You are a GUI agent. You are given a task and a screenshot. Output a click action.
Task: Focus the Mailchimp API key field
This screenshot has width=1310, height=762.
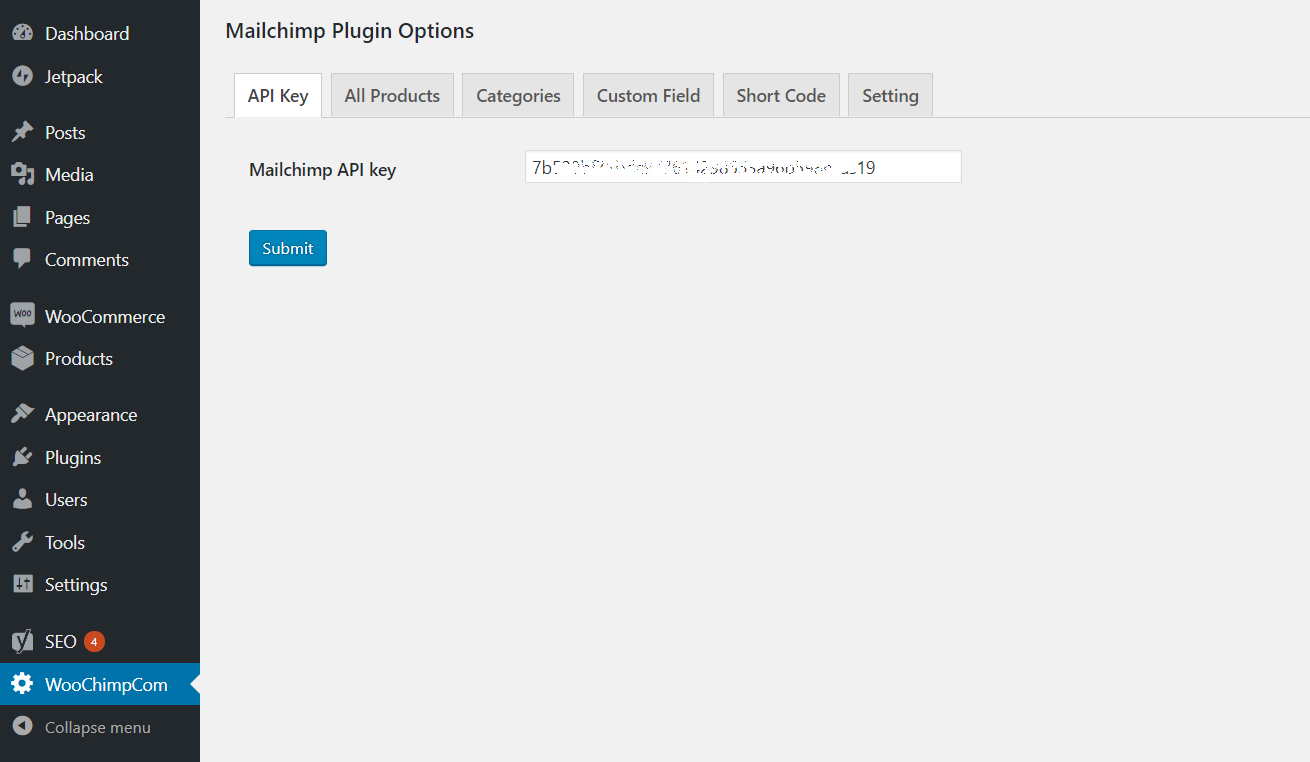(742, 167)
